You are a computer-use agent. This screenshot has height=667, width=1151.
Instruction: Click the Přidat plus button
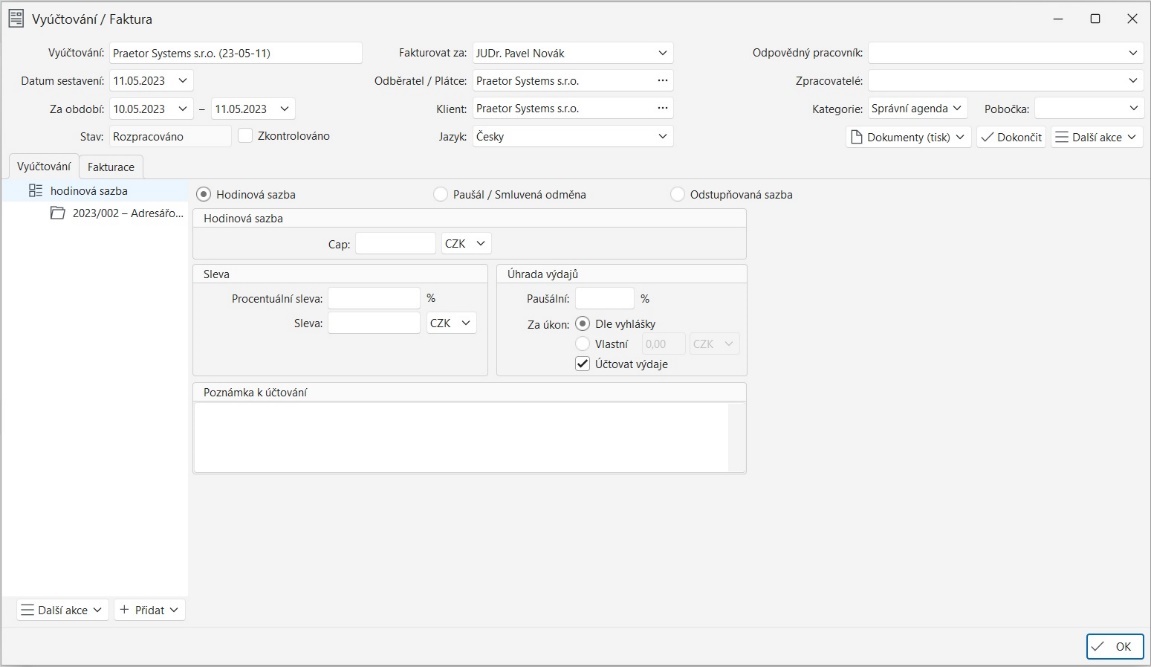pos(149,609)
